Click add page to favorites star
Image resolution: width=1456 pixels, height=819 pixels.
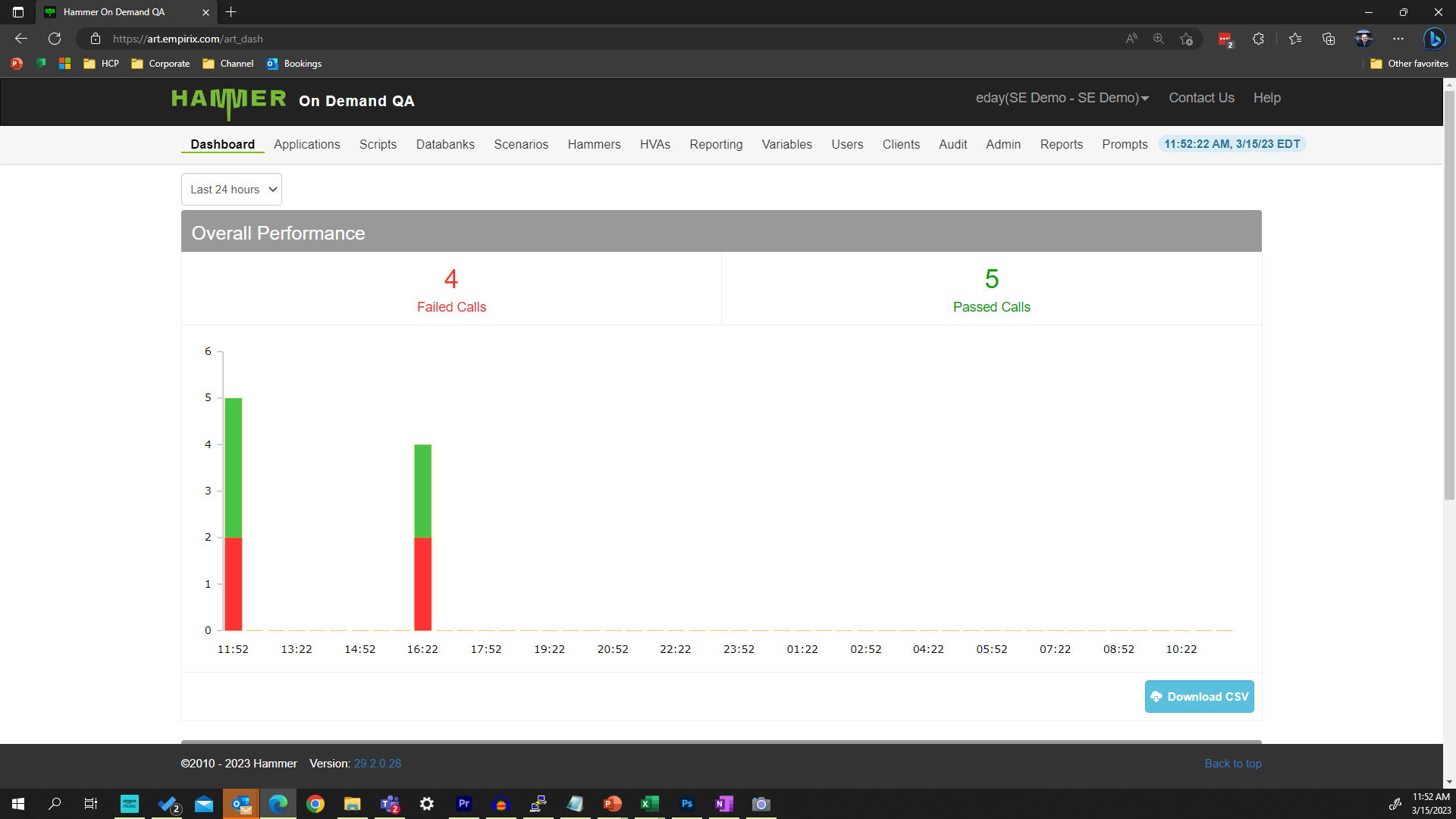click(1187, 39)
